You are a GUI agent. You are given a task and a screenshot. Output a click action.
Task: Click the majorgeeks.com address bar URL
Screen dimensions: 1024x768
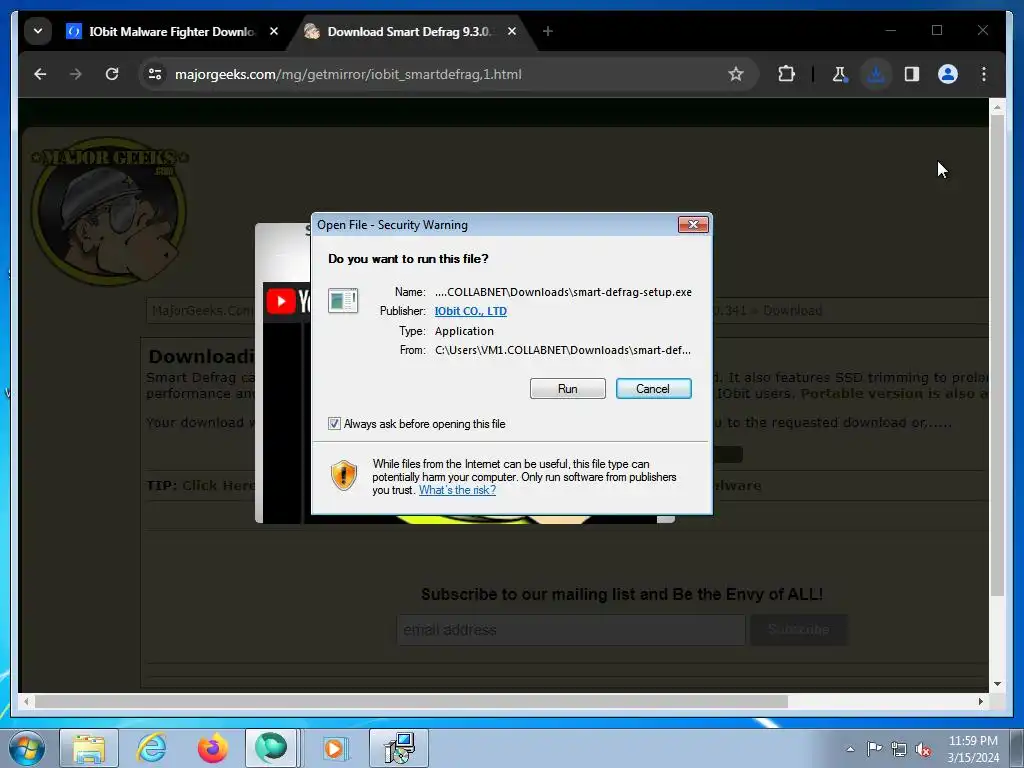coord(348,74)
